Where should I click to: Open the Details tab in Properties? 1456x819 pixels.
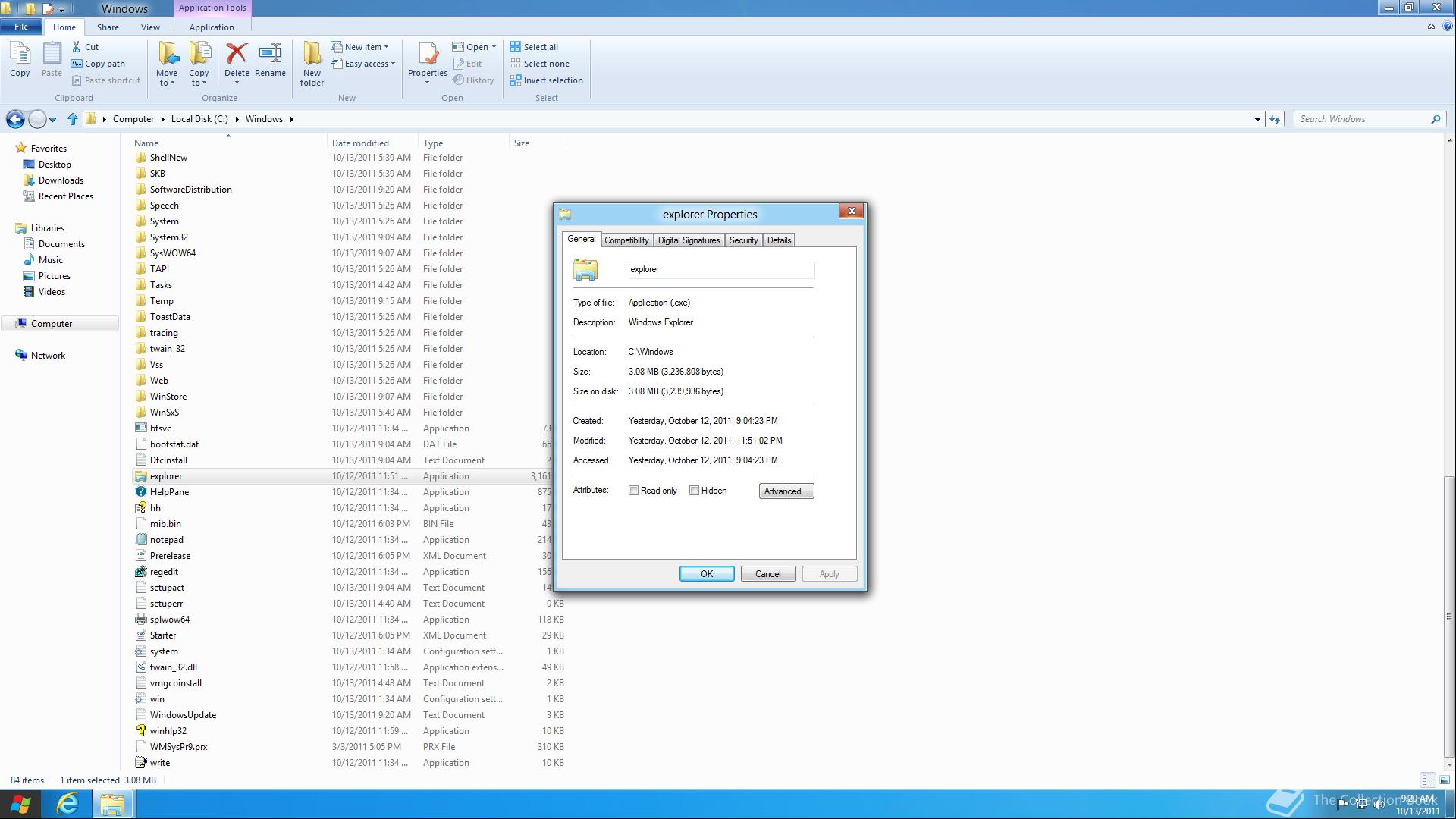pyautogui.click(x=779, y=240)
